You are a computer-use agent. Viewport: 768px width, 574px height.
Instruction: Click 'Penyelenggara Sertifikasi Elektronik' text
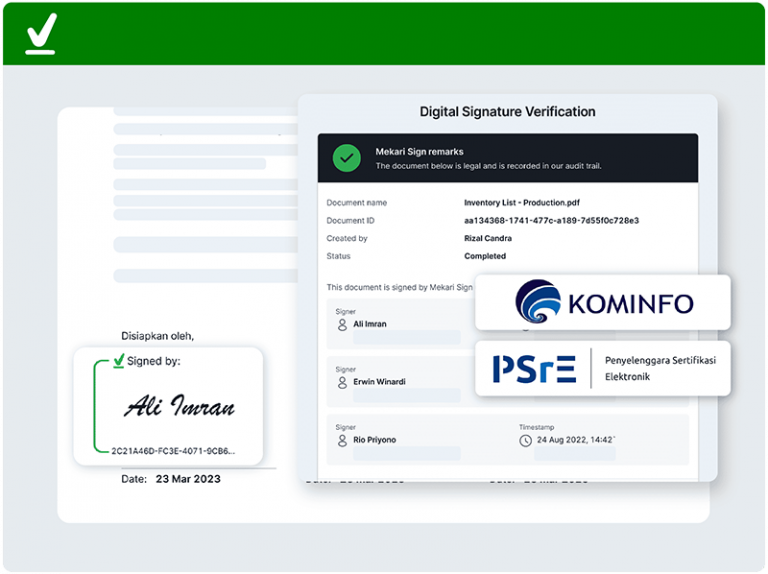(x=660, y=368)
